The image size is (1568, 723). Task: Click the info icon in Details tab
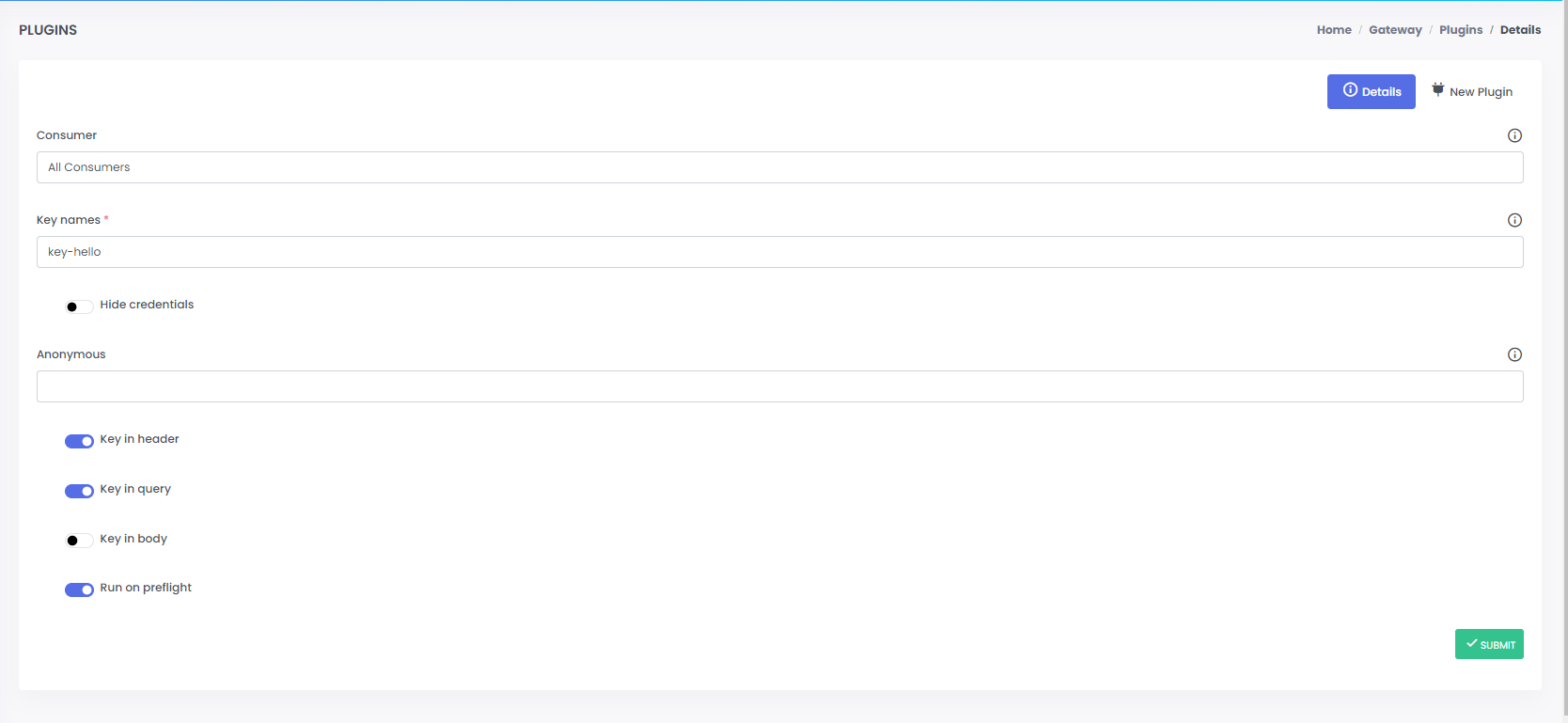point(1350,90)
